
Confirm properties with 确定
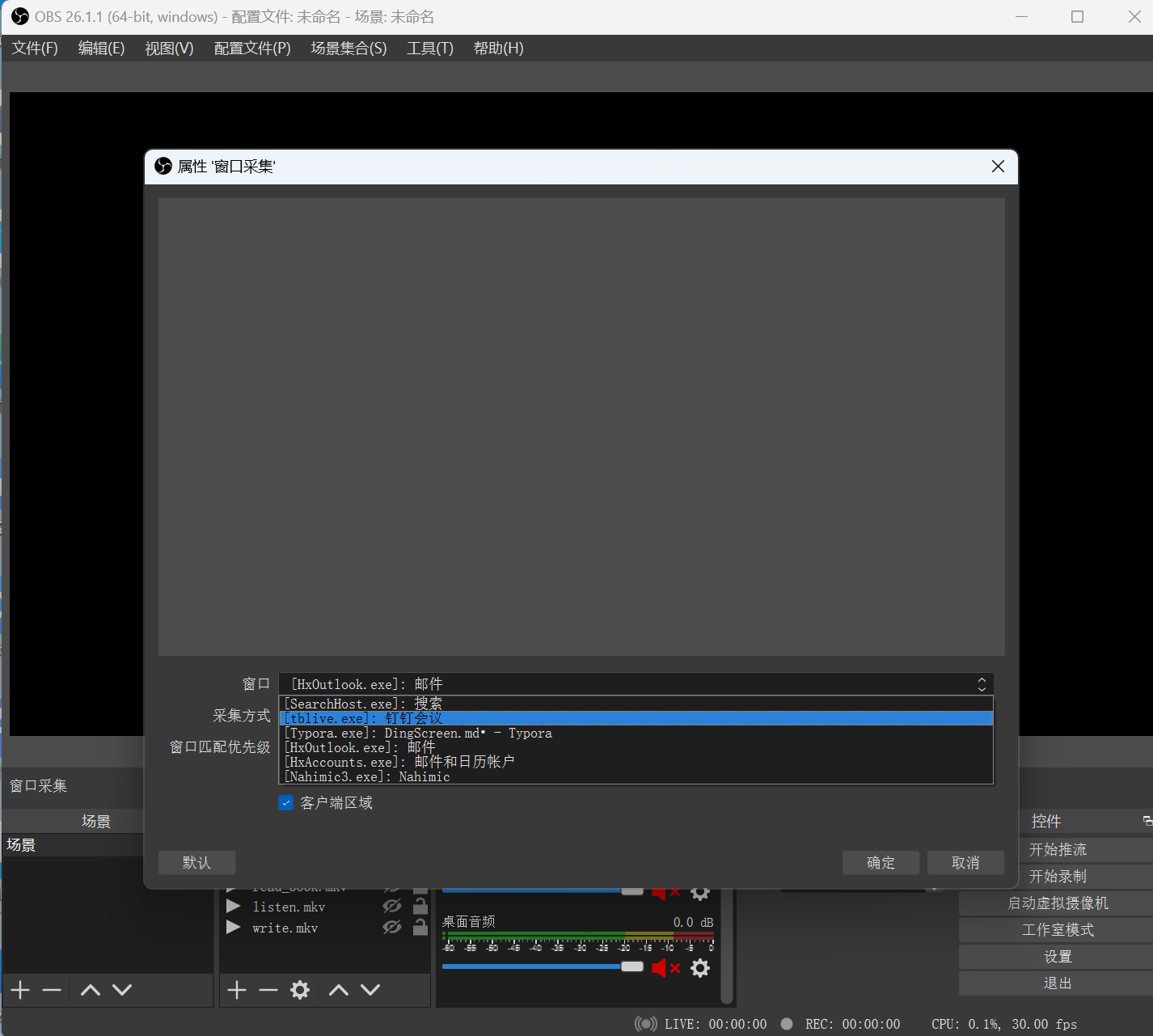[881, 863]
